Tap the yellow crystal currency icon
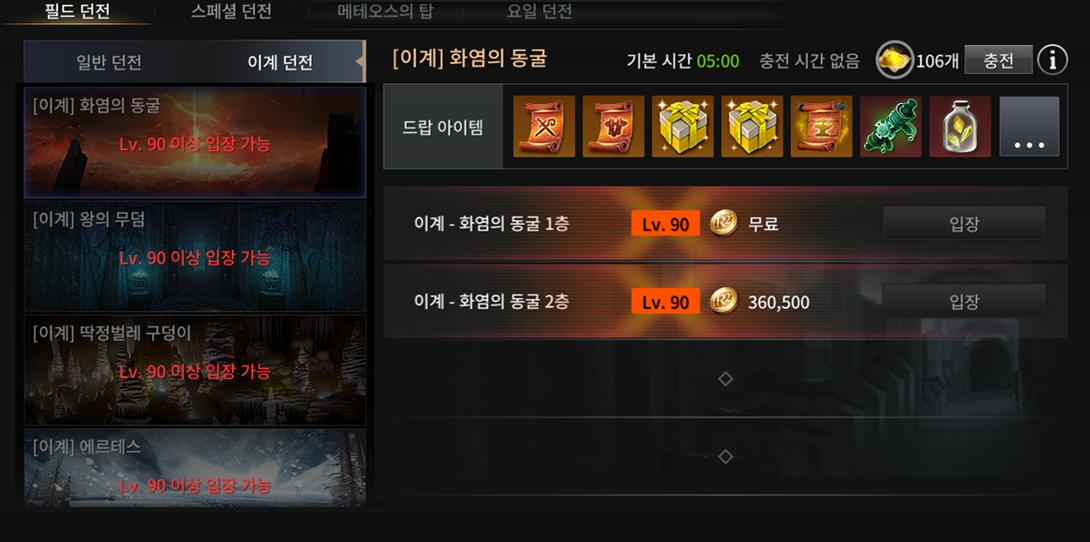The height and width of the screenshot is (542, 1090). point(895,60)
